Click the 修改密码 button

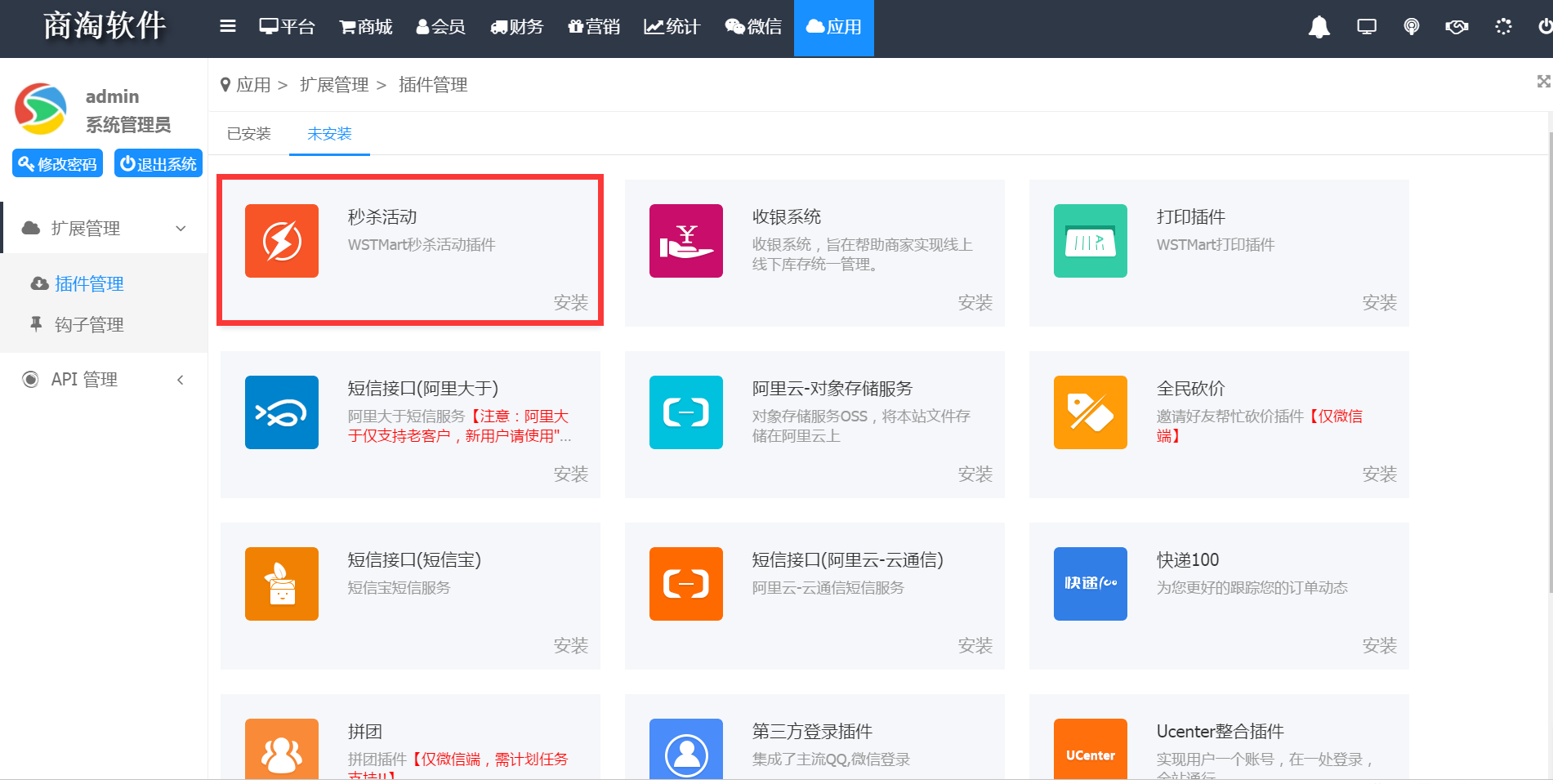(57, 163)
